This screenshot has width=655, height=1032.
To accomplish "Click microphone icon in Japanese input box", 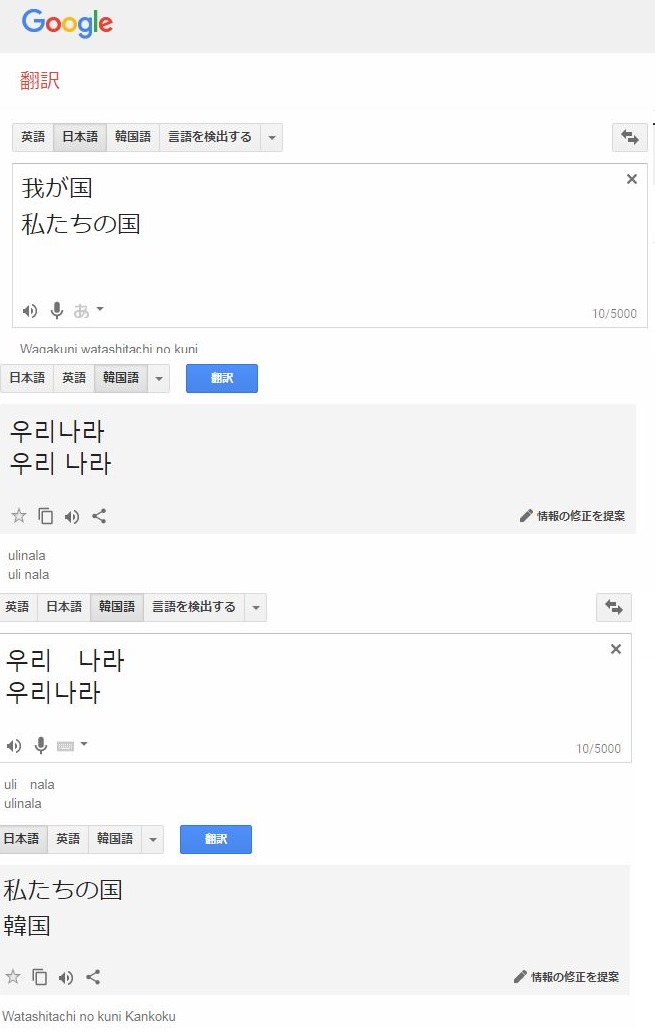I will pyautogui.click(x=57, y=311).
